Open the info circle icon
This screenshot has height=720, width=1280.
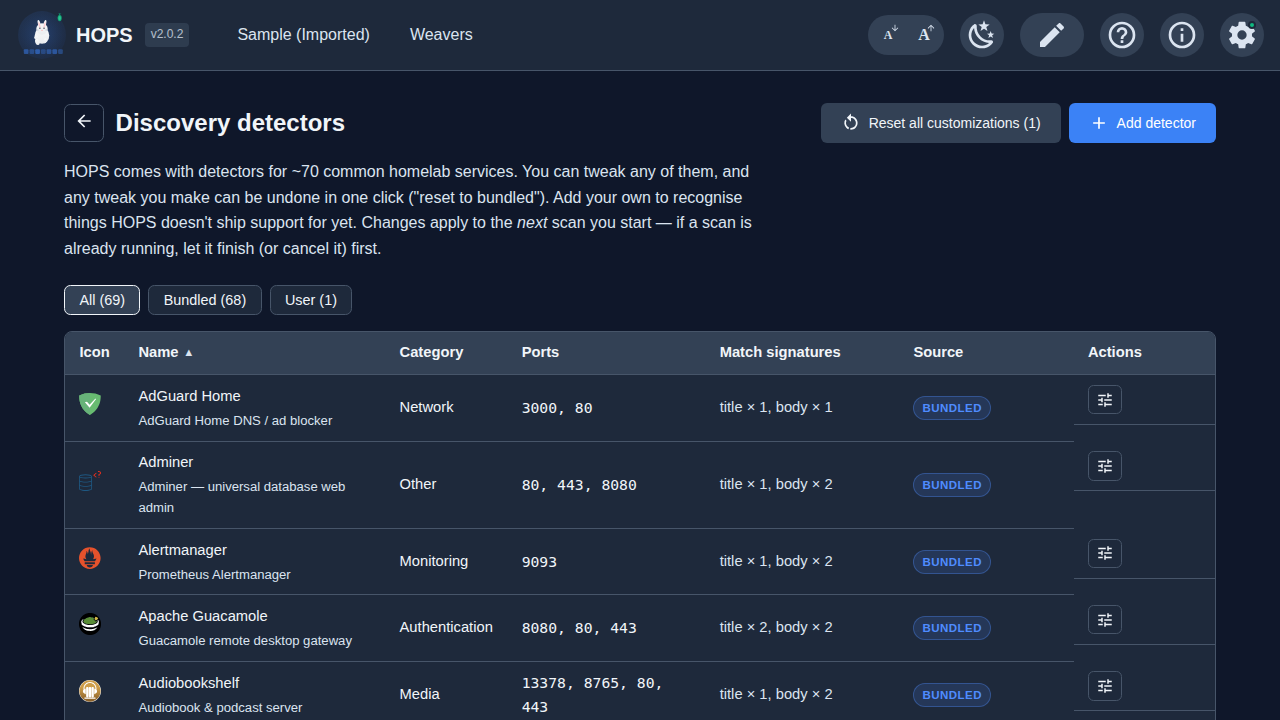pyautogui.click(x=1182, y=35)
